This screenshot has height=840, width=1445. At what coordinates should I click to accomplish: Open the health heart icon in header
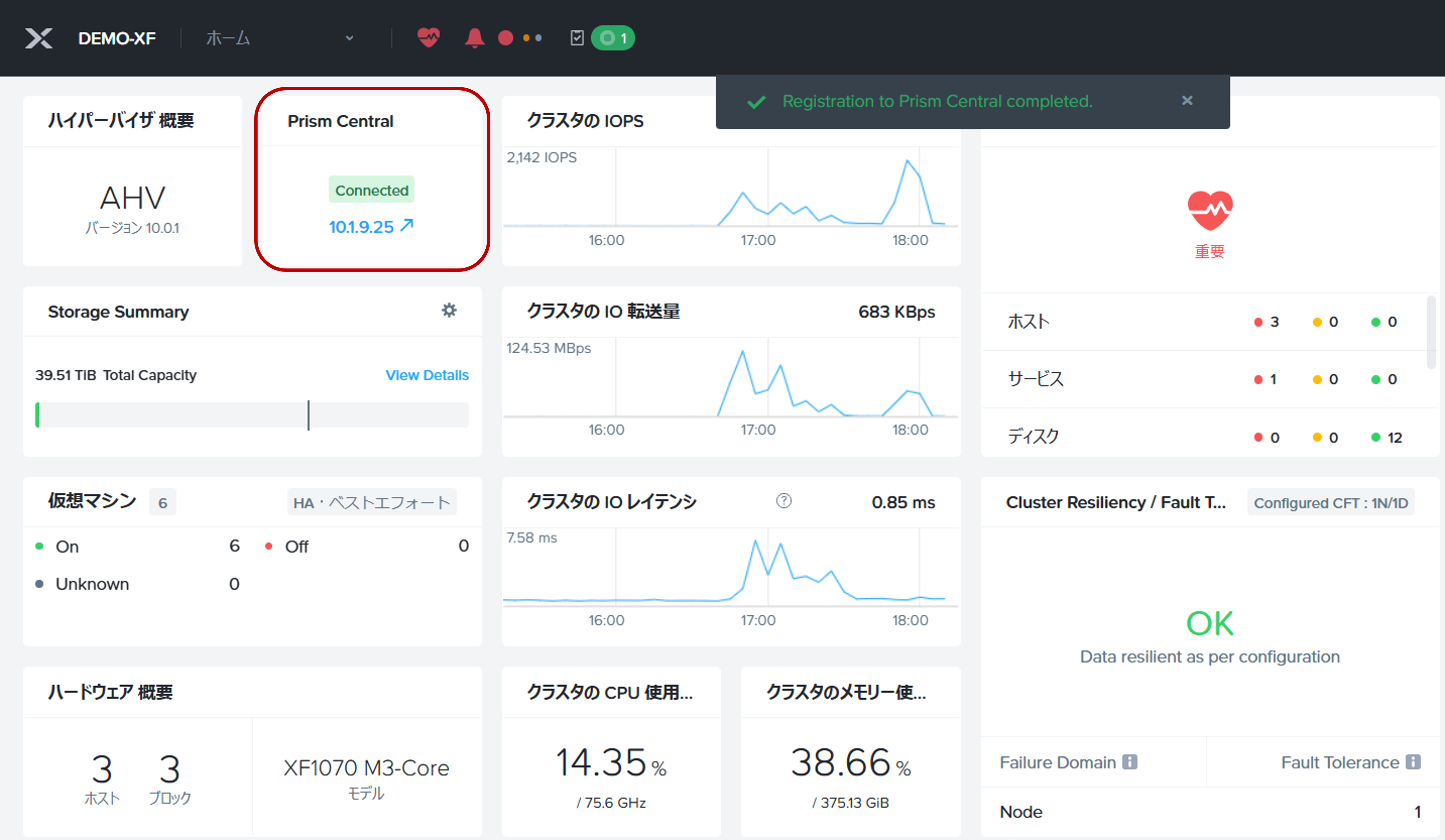(428, 38)
